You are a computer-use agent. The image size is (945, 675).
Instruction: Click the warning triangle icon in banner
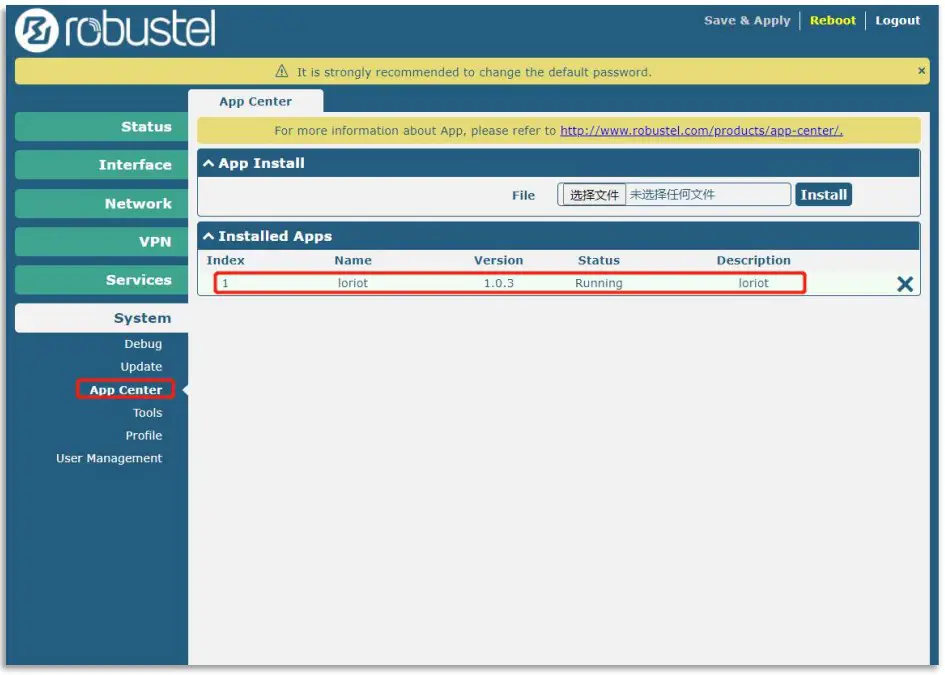coord(281,71)
